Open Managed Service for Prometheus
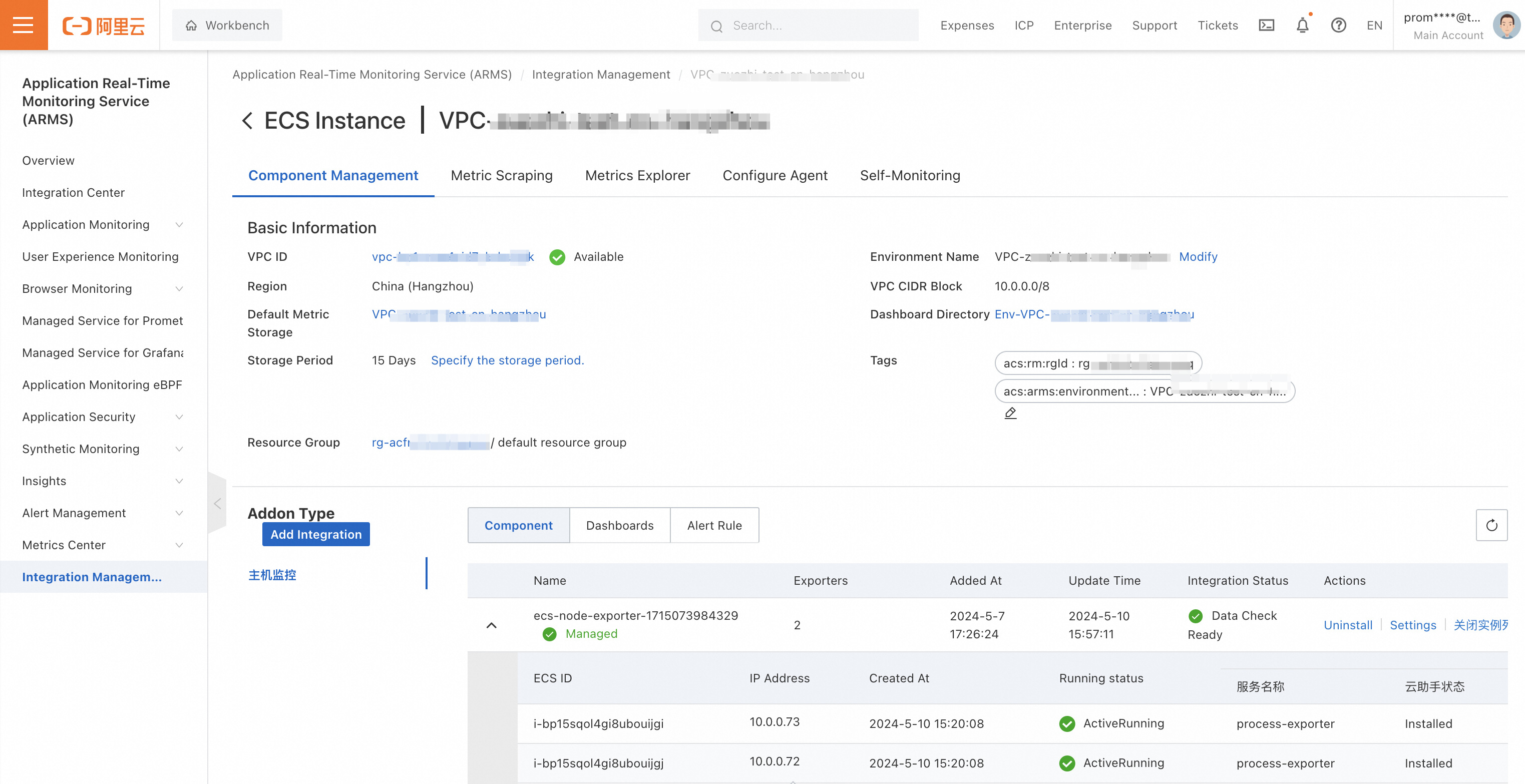Image resolution: width=1525 pixels, height=784 pixels. (104, 320)
